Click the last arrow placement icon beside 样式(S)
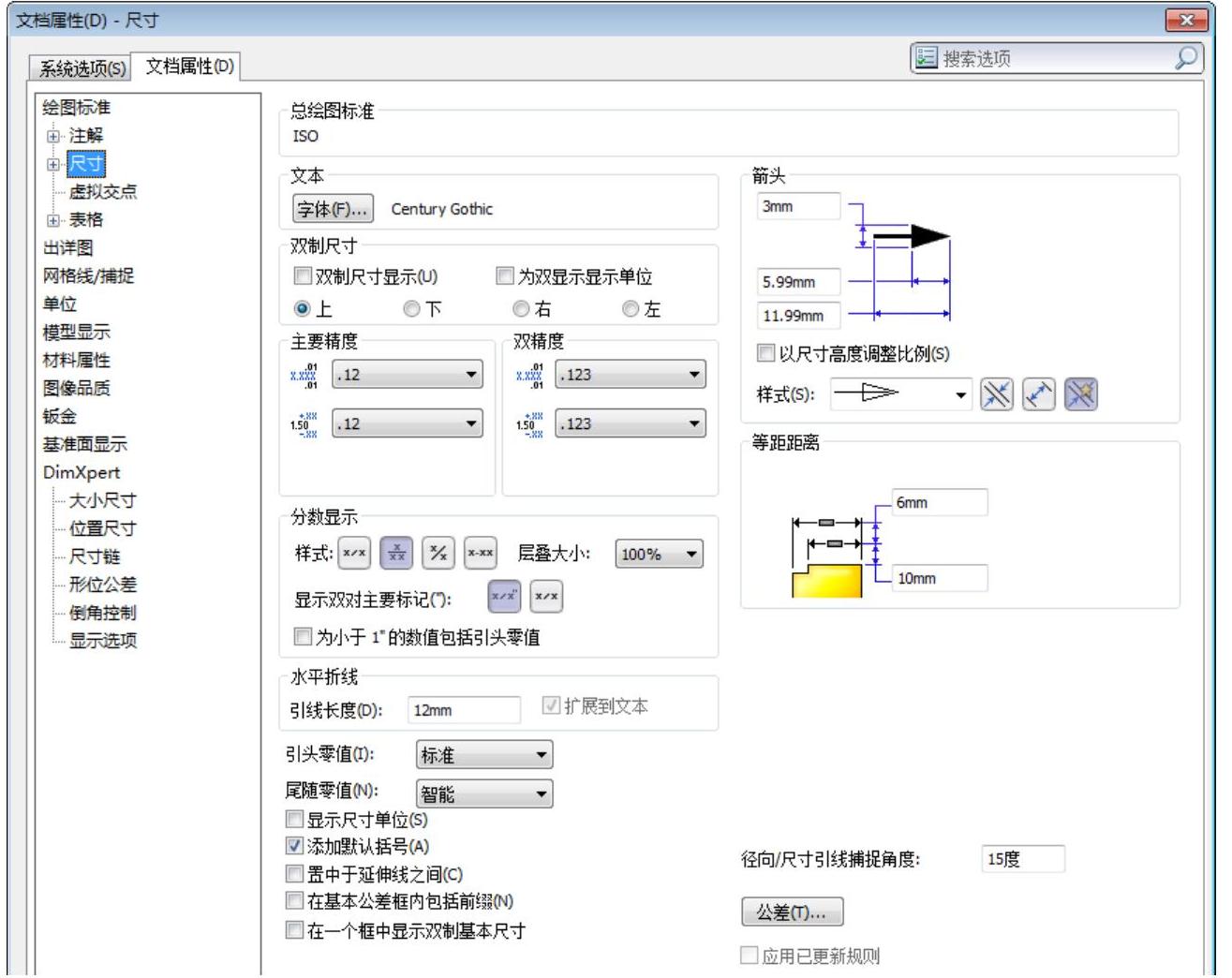The width and height of the screenshot is (1232, 978). tap(1080, 394)
